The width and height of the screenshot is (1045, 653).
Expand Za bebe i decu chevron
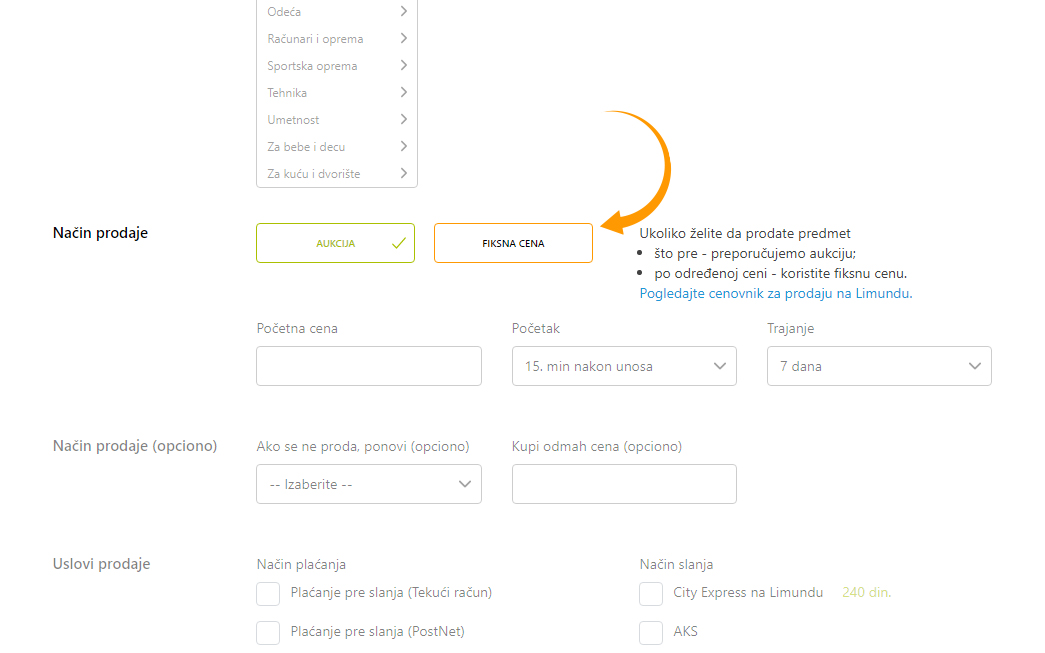click(403, 147)
